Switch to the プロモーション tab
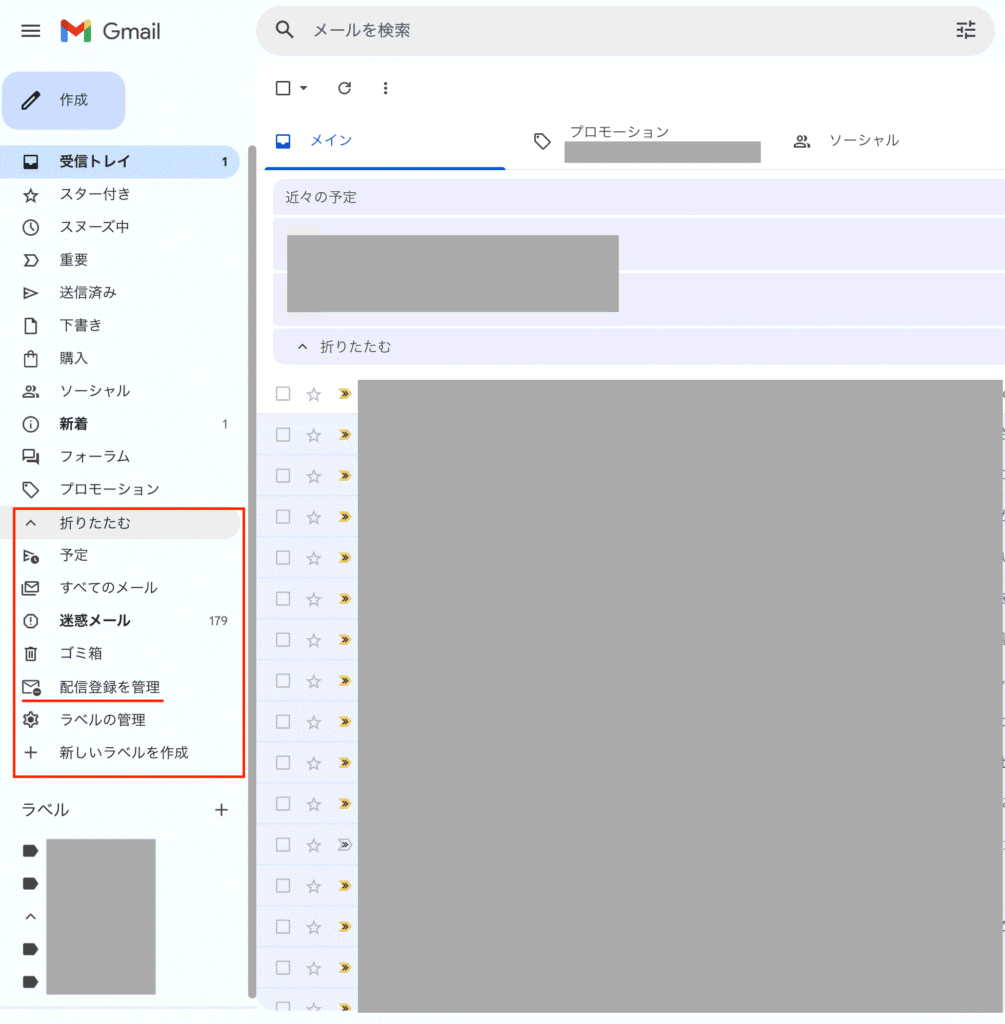The image size is (1005, 1024). 618,140
